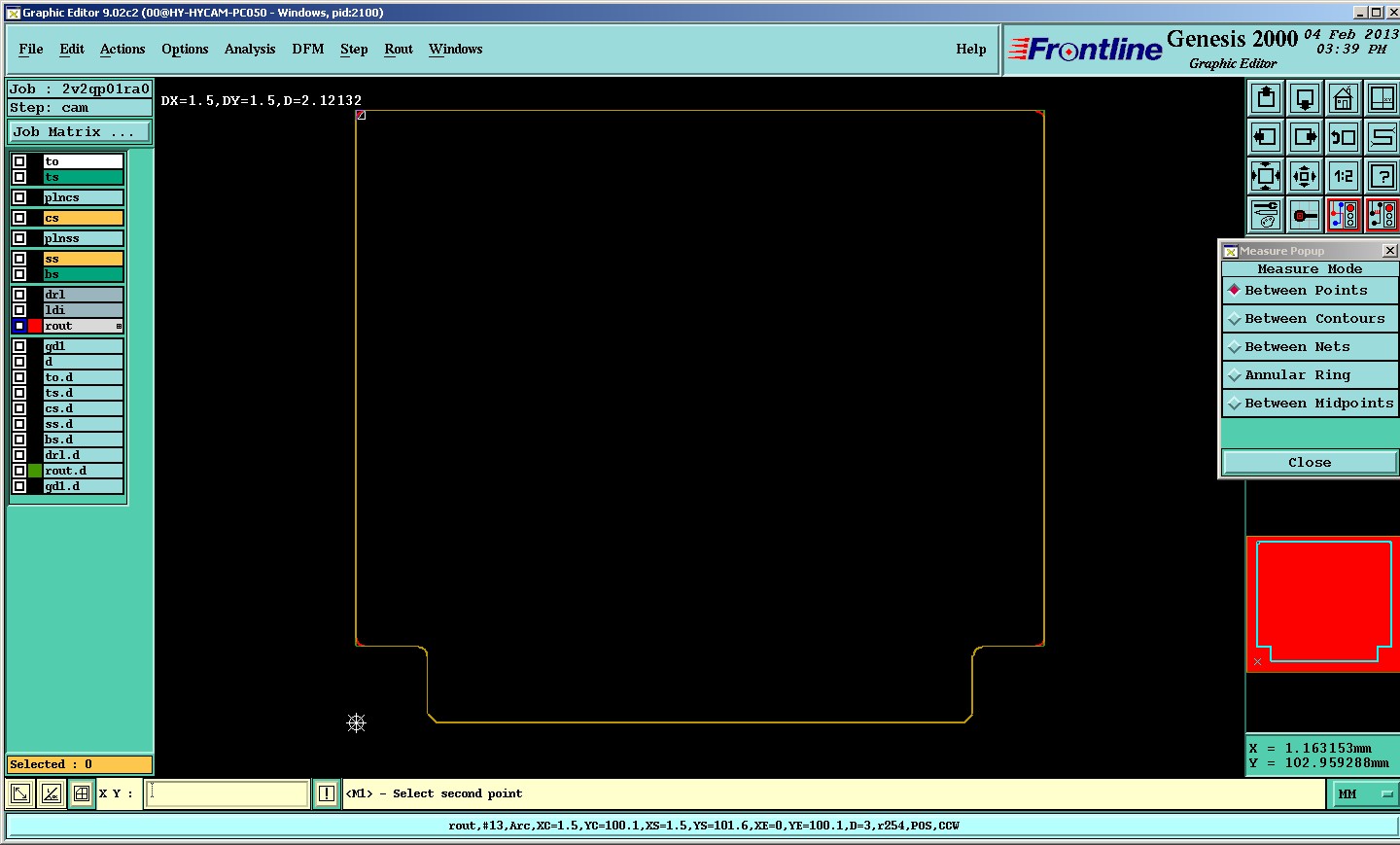1400x845 pixels.
Task: Click the rout.d layer green color swatch
Action: [x=35, y=471]
